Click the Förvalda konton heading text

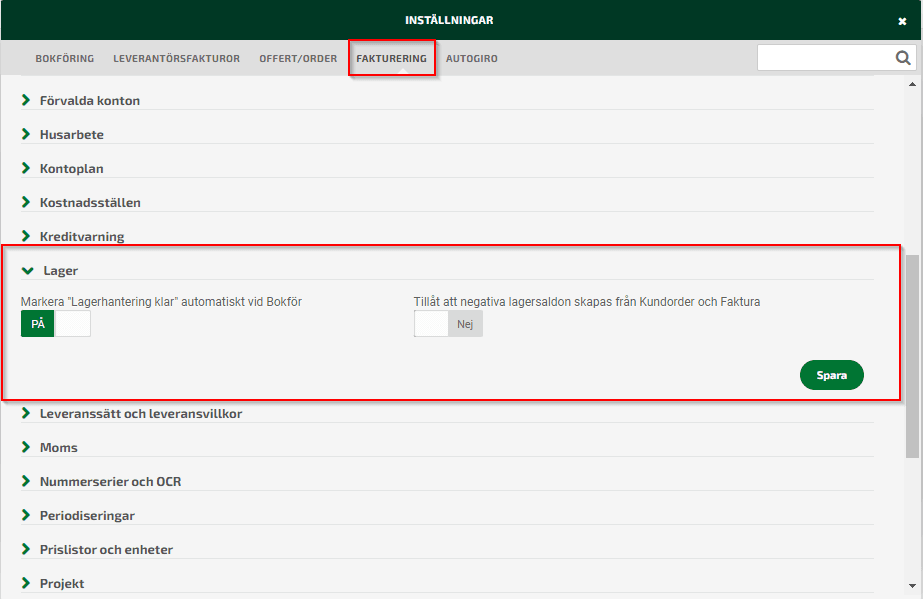pyautogui.click(x=90, y=101)
